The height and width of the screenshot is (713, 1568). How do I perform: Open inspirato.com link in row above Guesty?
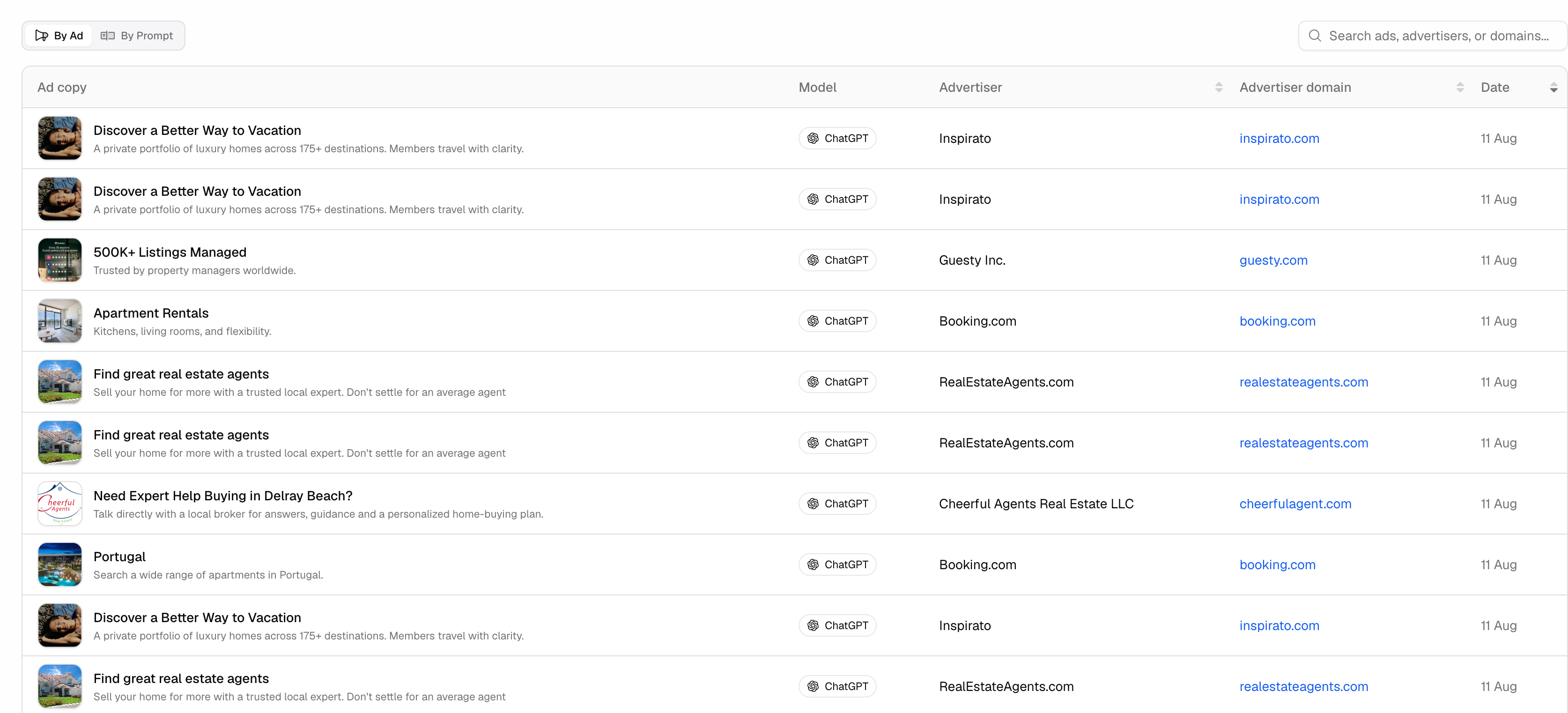click(x=1280, y=199)
